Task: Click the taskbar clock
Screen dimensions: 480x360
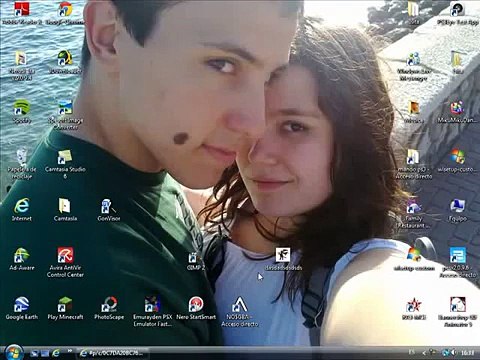Action: click(x=468, y=352)
